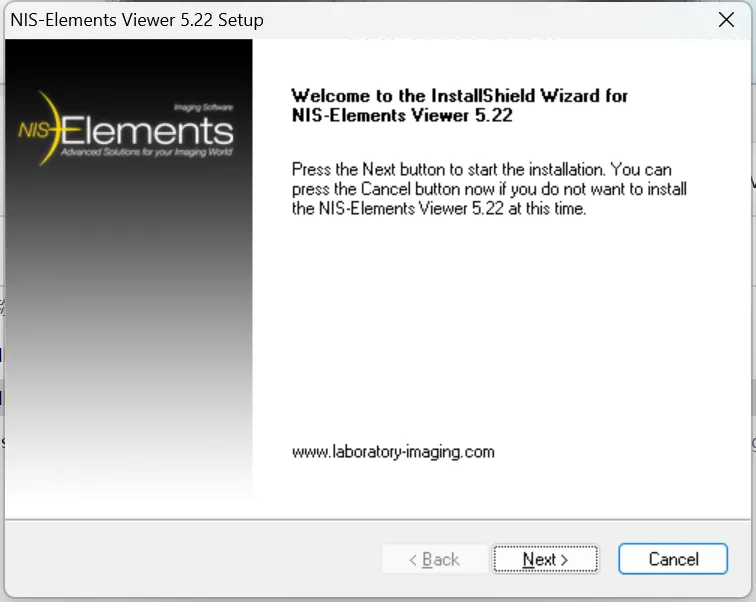
Task: Click the Welcome to the InstallShield Wizard heading
Action: click(459, 95)
